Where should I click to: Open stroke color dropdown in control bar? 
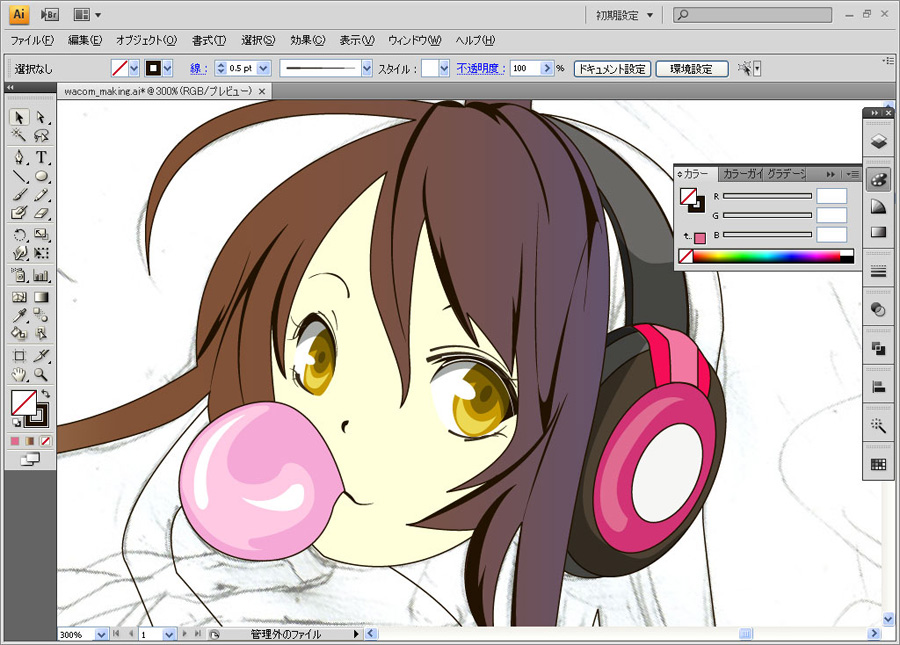[168, 69]
